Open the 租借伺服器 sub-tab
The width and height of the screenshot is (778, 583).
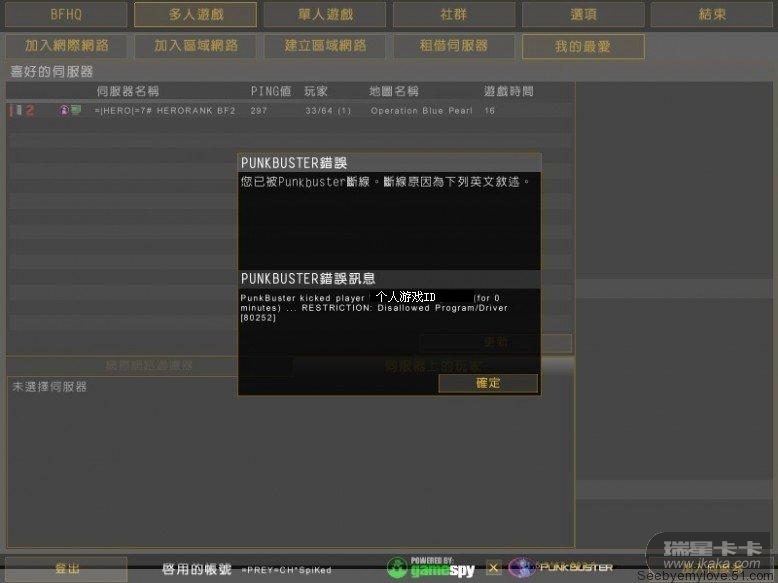point(454,46)
